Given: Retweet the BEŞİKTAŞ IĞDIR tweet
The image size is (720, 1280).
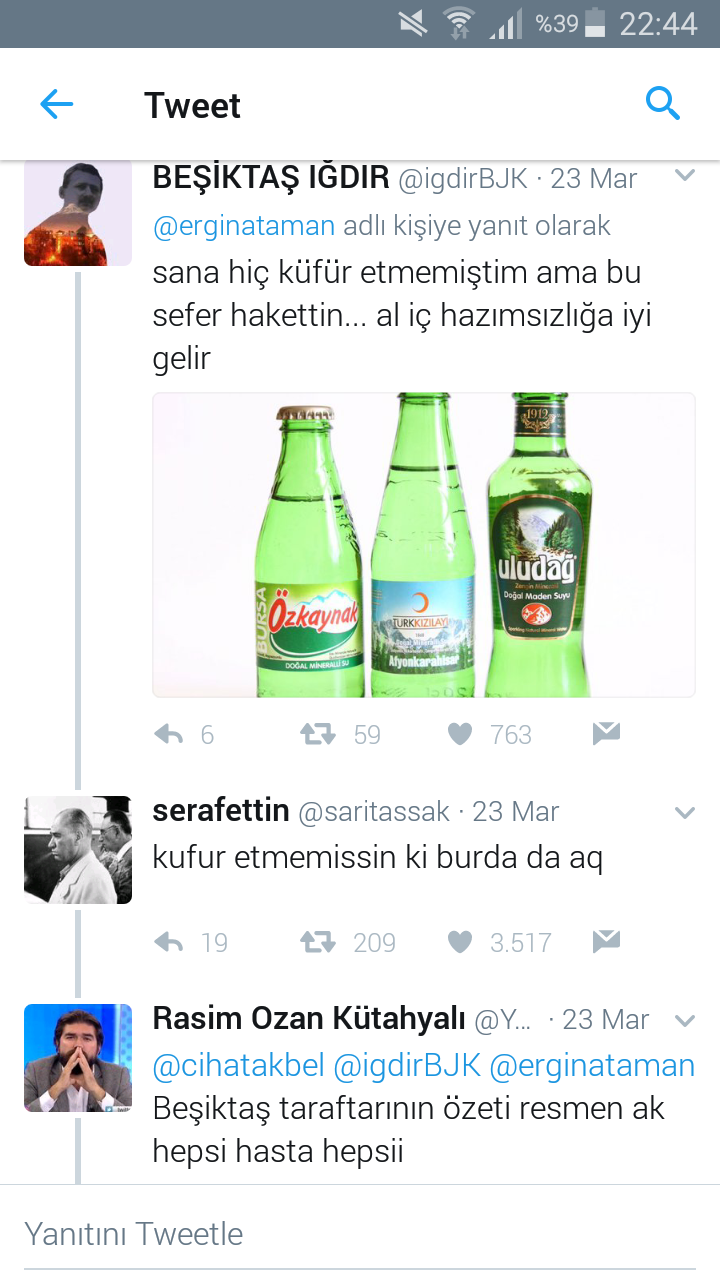Looking at the screenshot, I should point(318,735).
